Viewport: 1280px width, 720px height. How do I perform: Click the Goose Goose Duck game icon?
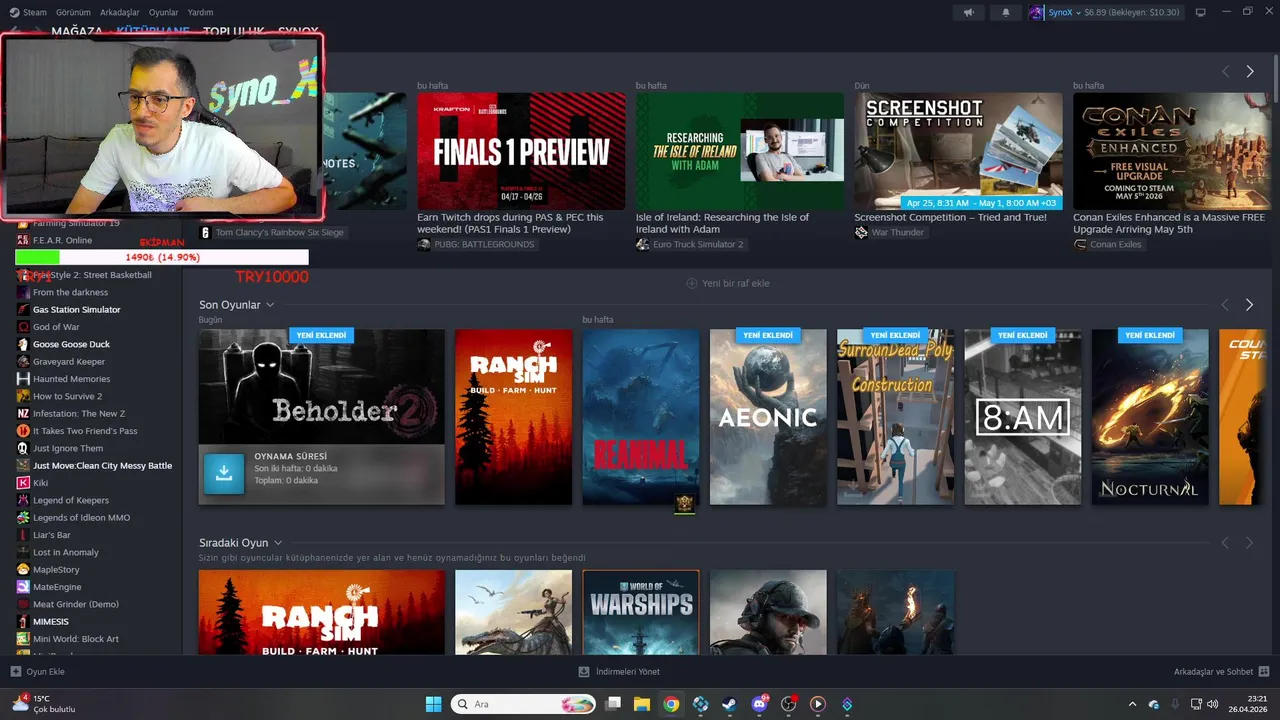point(23,344)
